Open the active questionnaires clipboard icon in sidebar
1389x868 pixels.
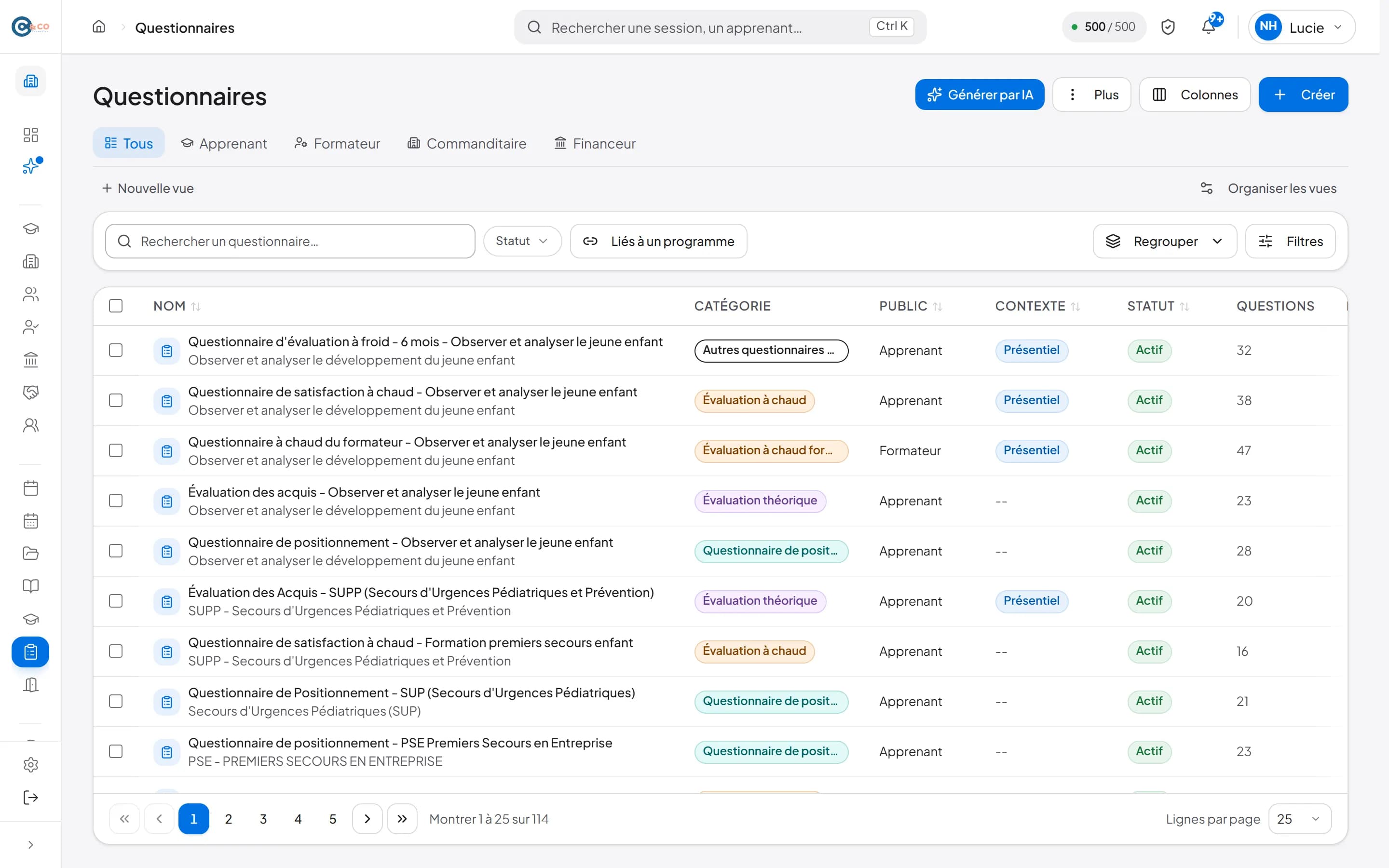click(30, 651)
